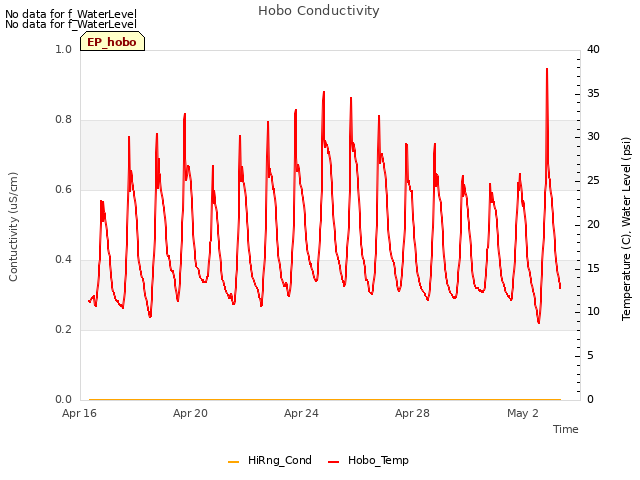Select the HiRng_Cond legend entry

tap(270, 460)
